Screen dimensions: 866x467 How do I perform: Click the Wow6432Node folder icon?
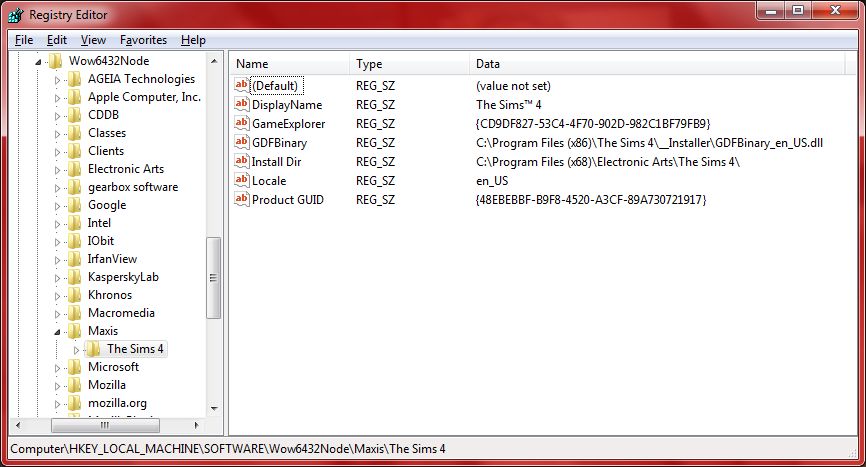55,61
